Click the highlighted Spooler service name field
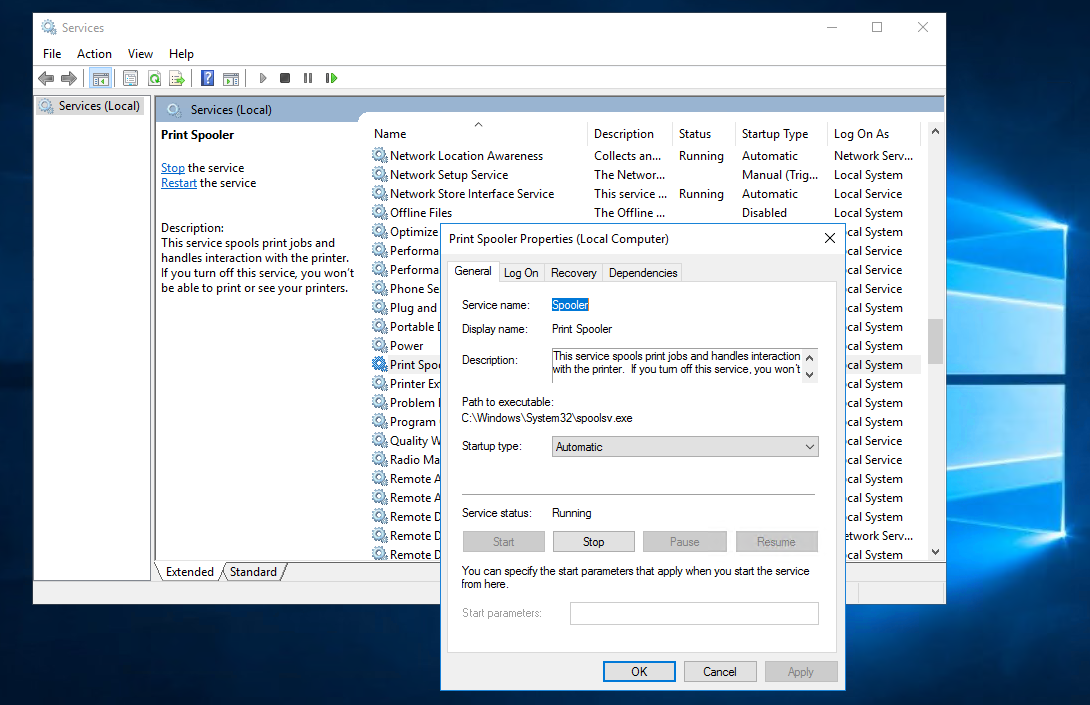1090x705 pixels. pos(570,305)
